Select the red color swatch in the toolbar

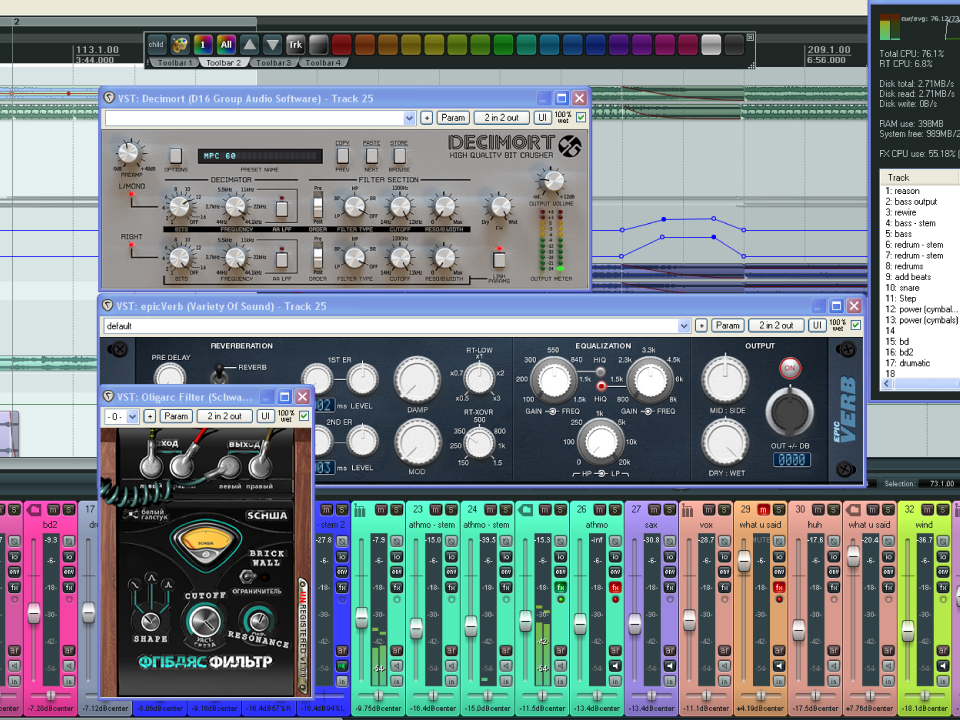click(x=342, y=45)
